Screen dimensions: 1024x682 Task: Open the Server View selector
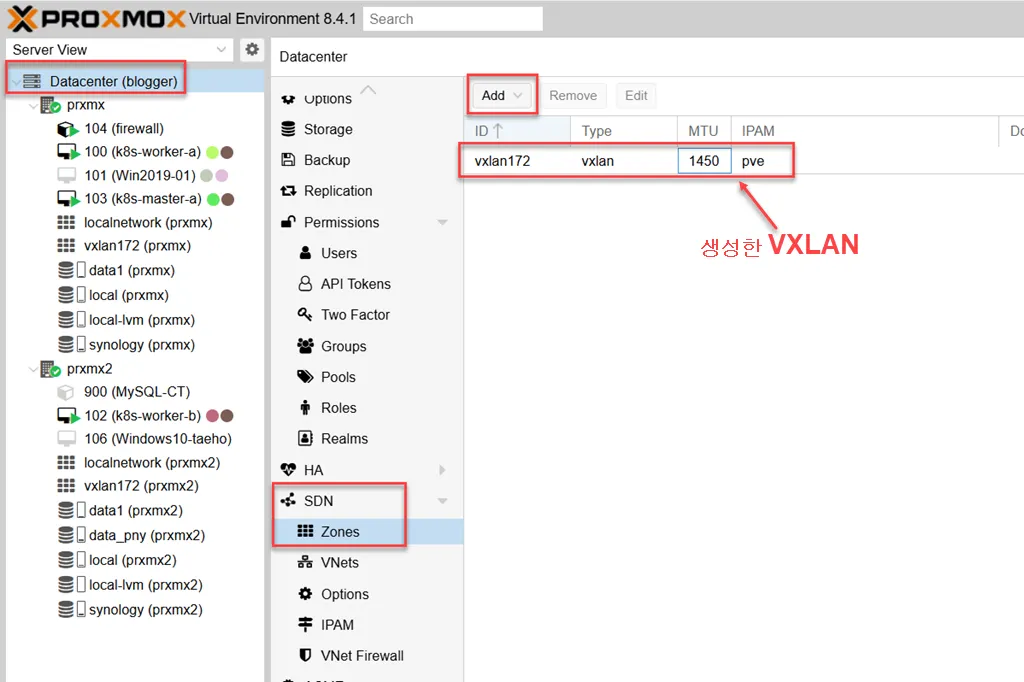coord(120,49)
